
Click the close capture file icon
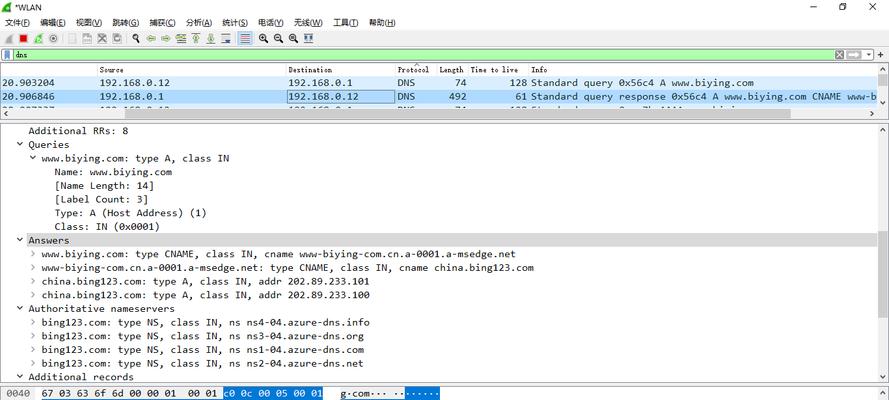point(102,39)
